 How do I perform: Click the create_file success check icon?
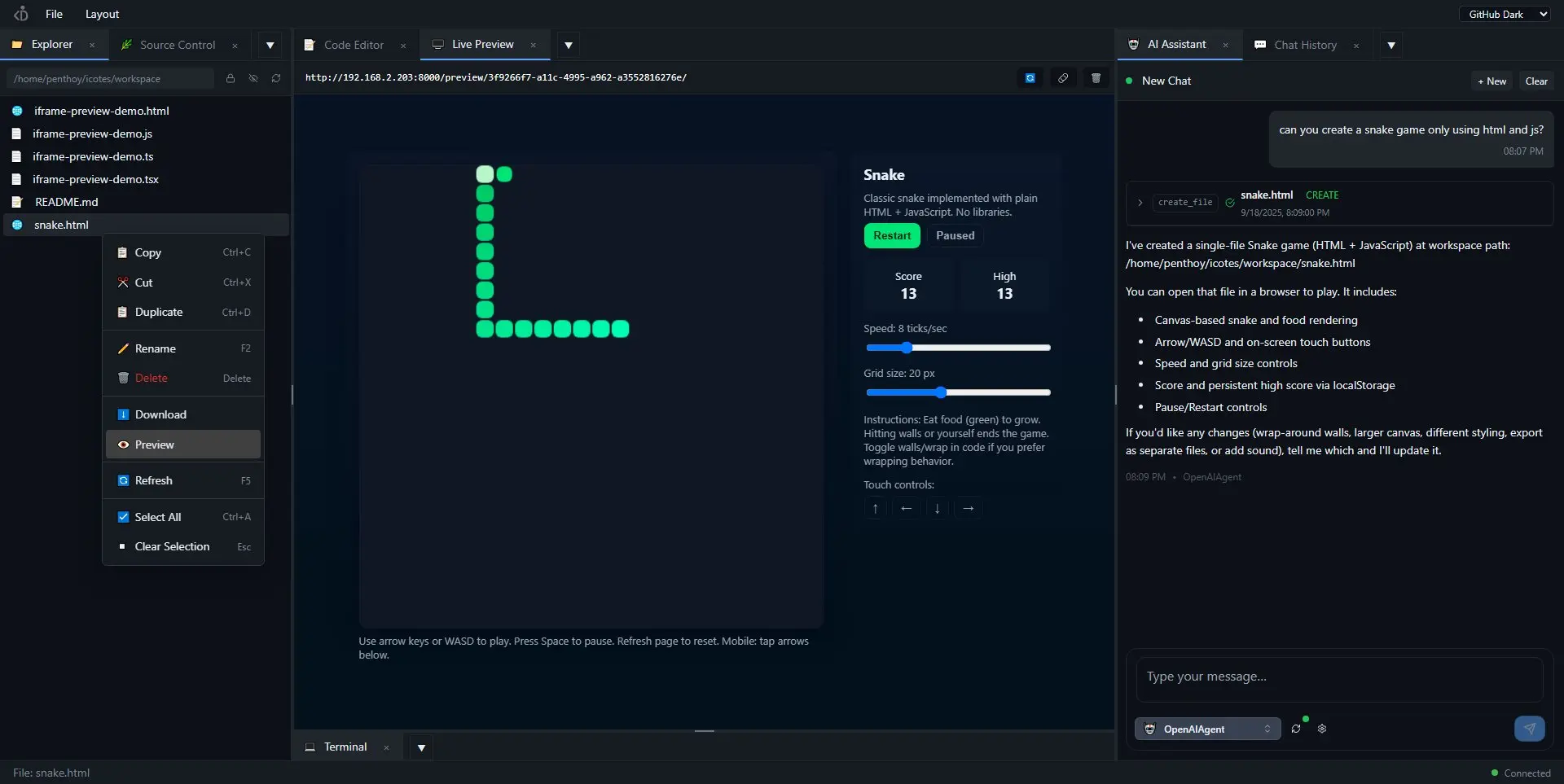point(1229,203)
